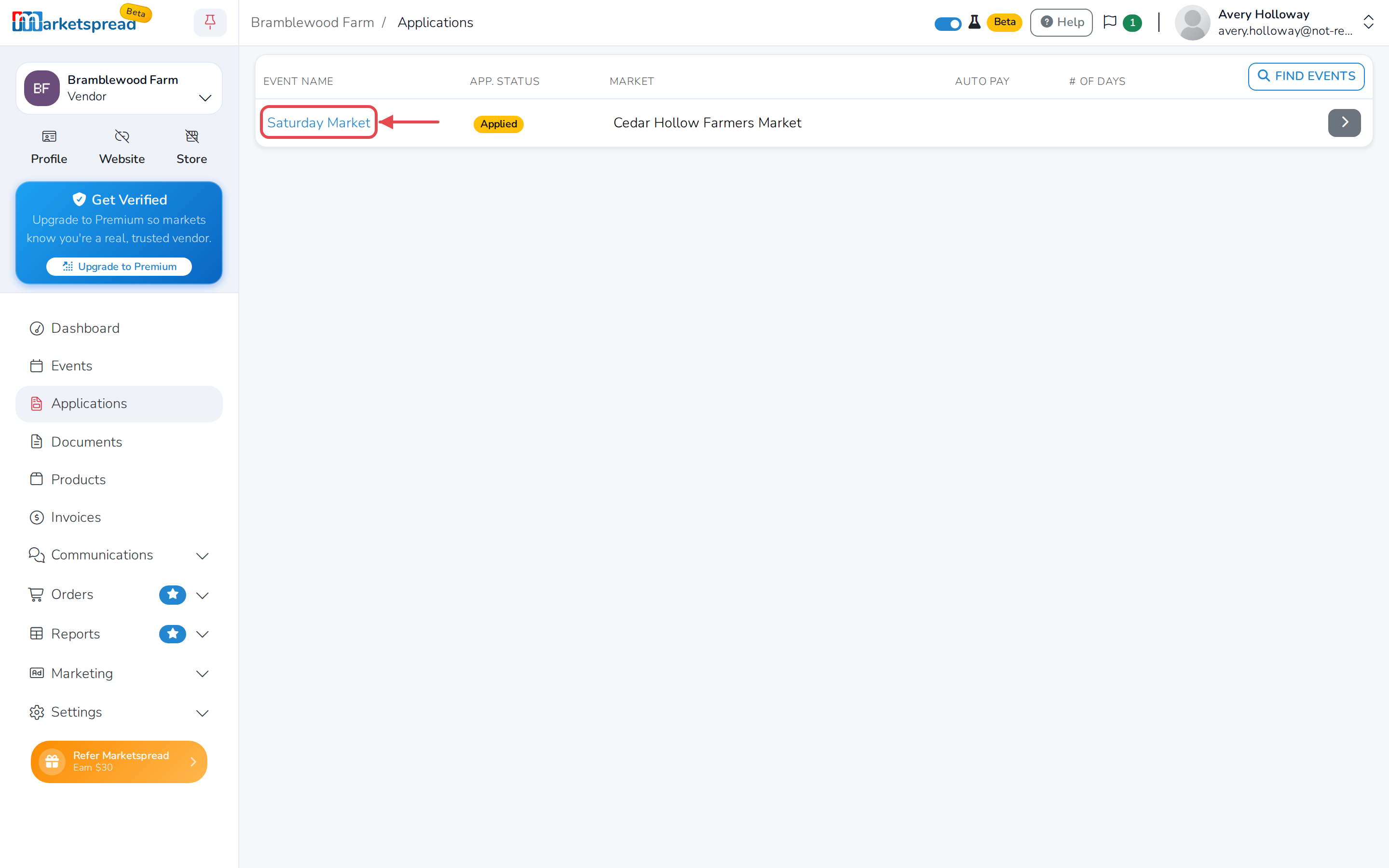Click the Event Name column header
The image size is (1389, 868).
coord(298,81)
